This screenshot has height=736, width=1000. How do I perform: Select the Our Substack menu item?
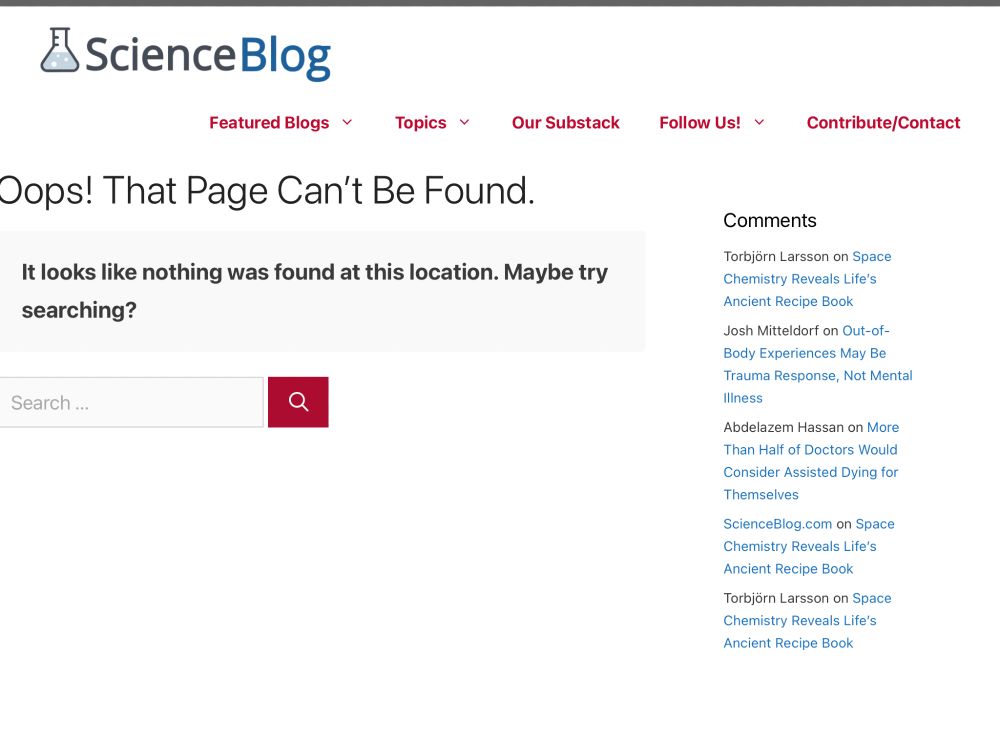[566, 122]
